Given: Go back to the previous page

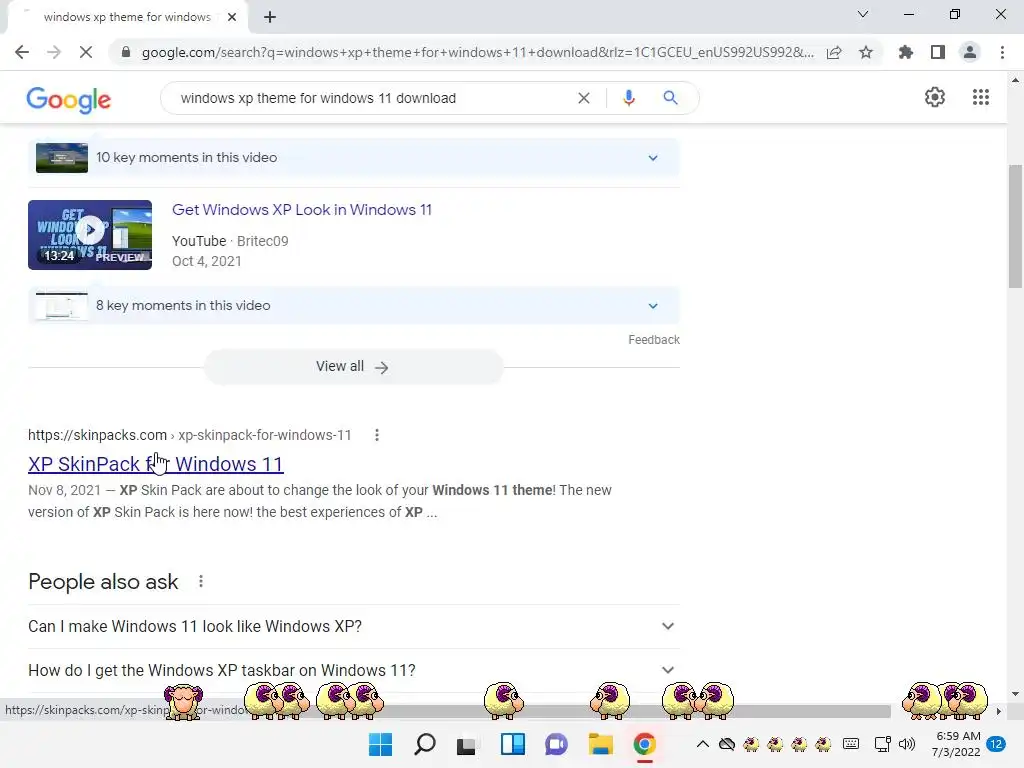Looking at the screenshot, I should (x=22, y=52).
